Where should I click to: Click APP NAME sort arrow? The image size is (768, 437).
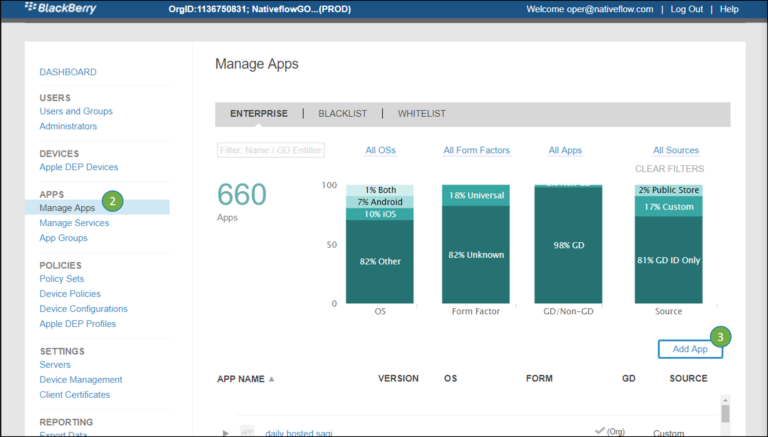271,379
